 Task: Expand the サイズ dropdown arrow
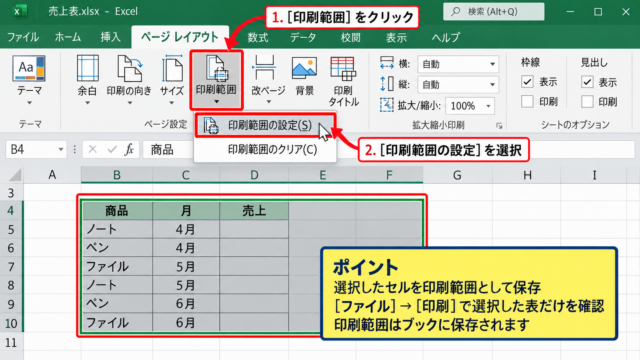point(171,103)
